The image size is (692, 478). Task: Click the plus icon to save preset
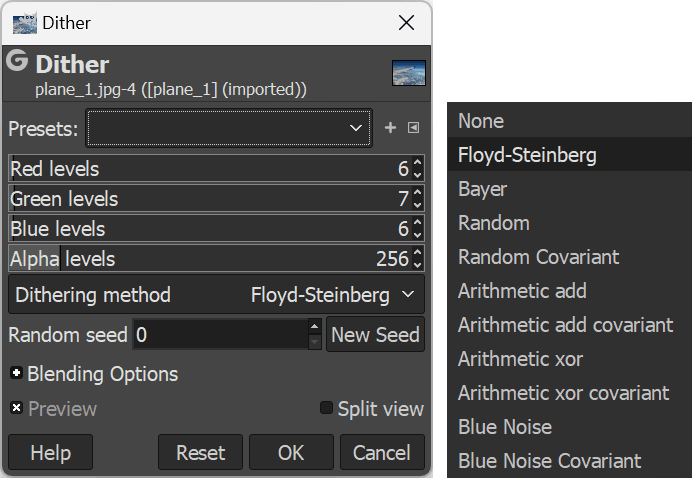tap(391, 128)
